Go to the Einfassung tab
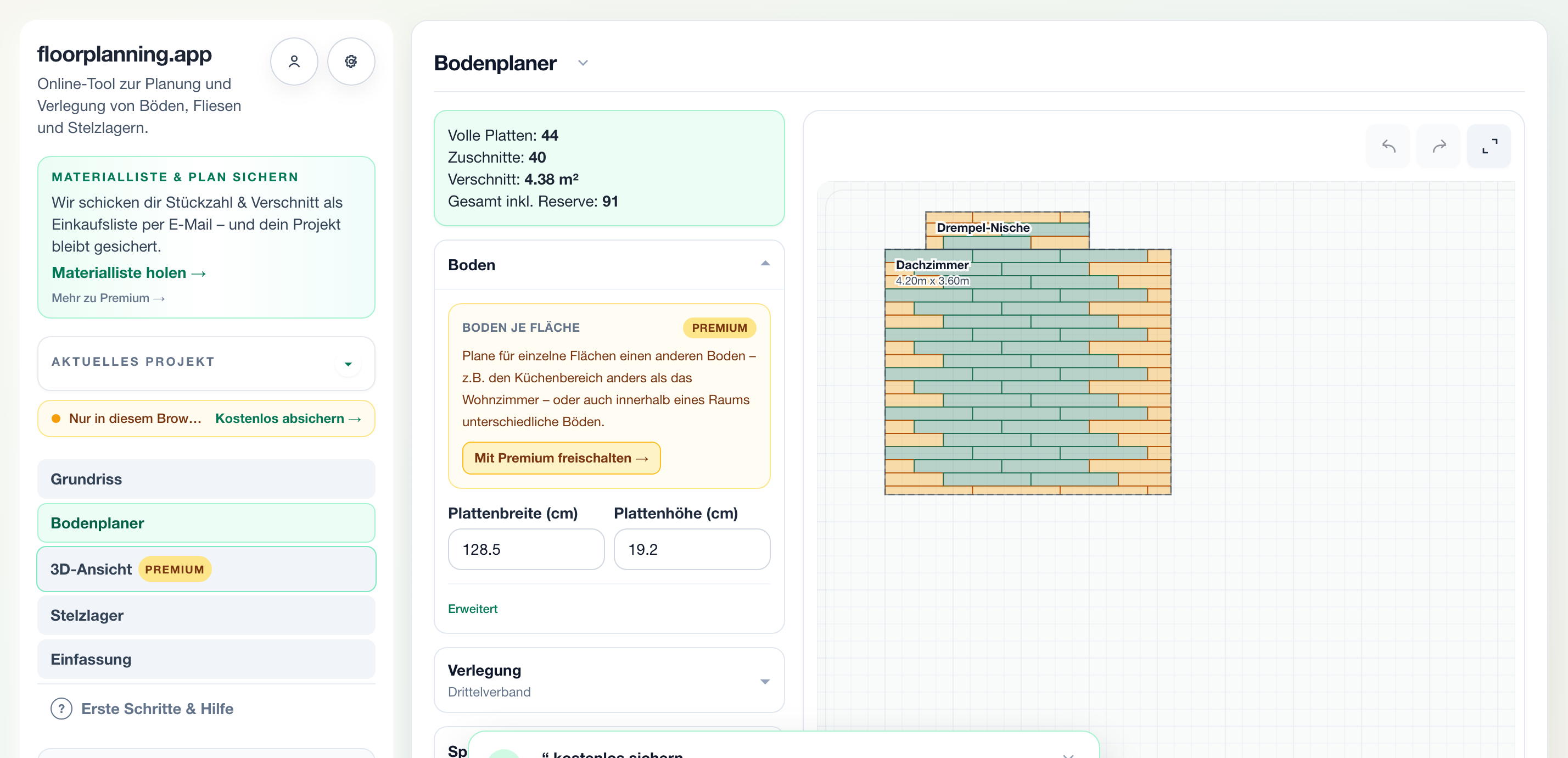Screen dimensions: 1568x758 click(206, 659)
